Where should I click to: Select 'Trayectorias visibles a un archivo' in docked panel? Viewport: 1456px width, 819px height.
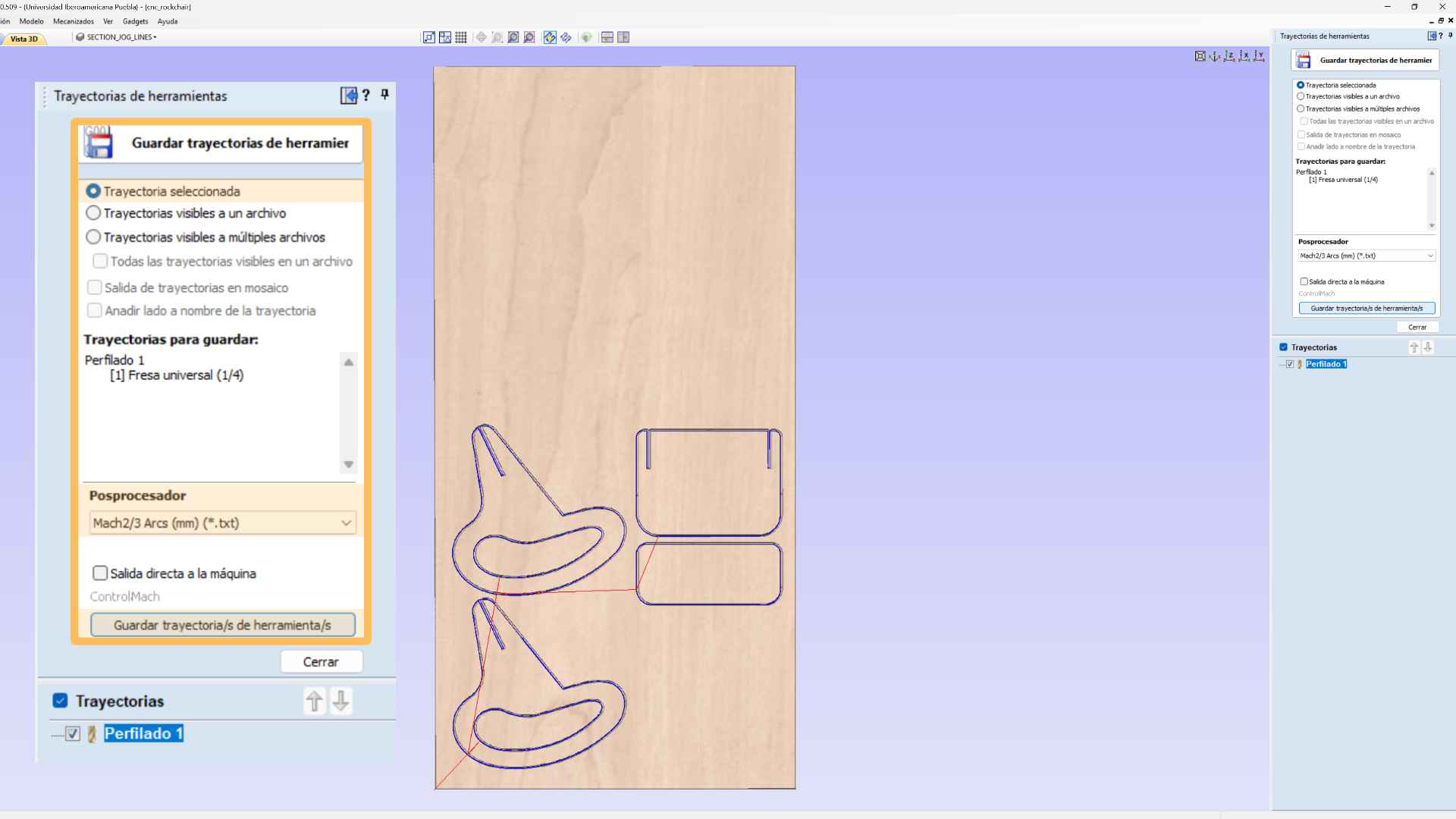1301,96
